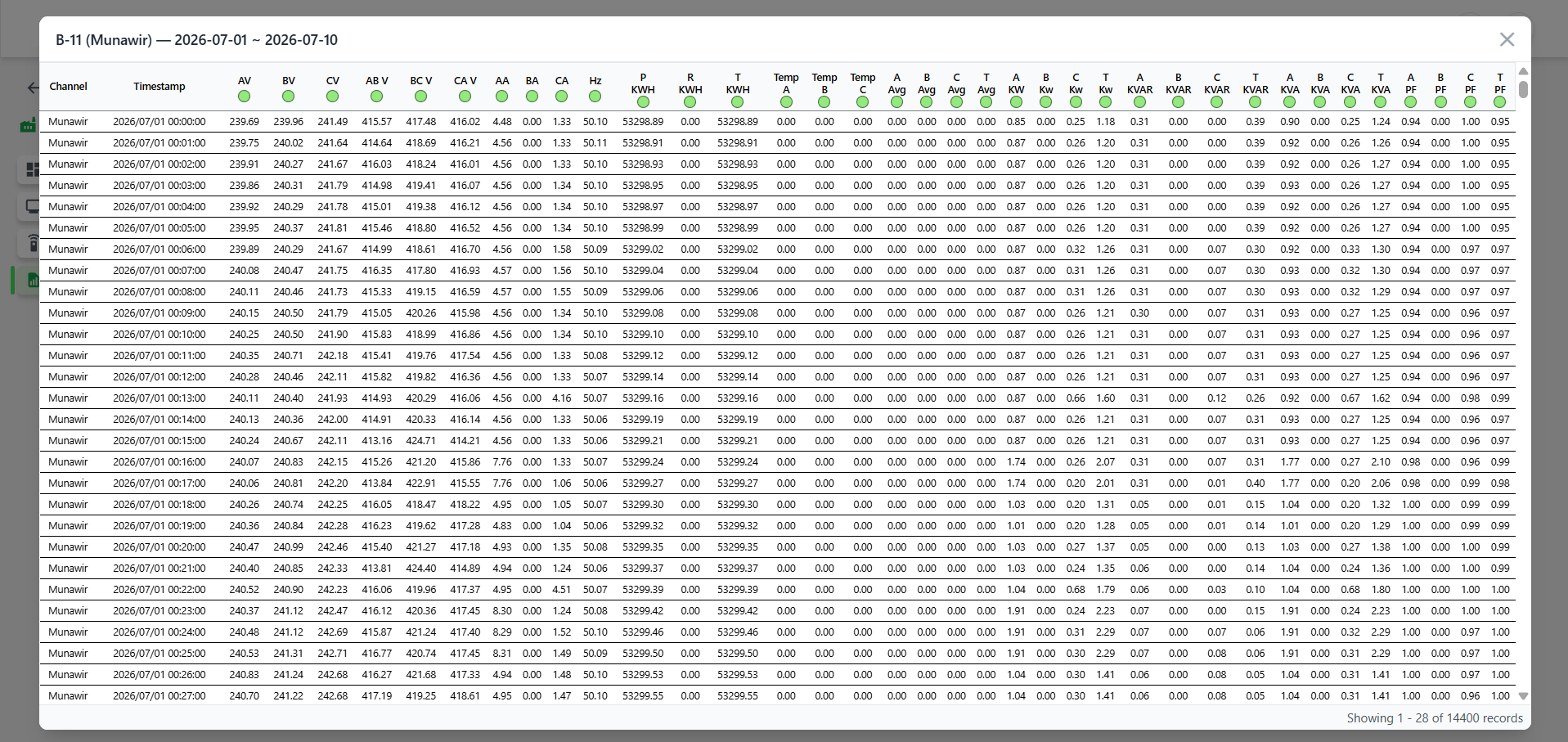Click the table scrollbar down arrow

point(1523,696)
